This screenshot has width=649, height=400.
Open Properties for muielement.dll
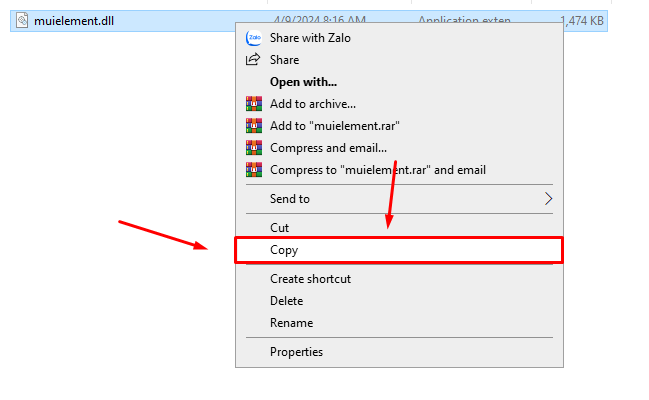click(x=296, y=352)
